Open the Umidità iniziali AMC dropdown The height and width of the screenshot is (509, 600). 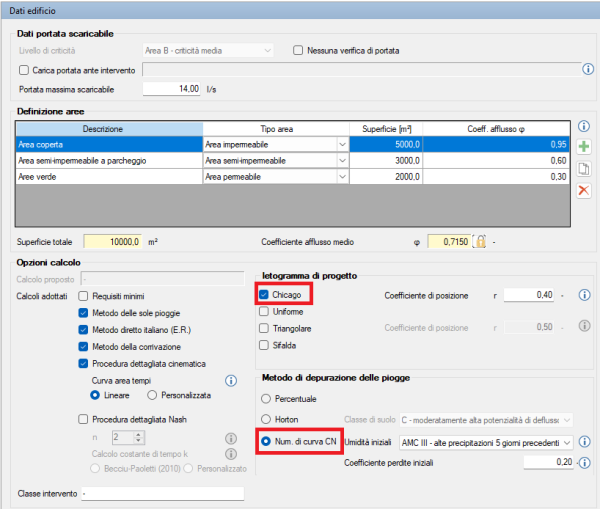point(567,441)
